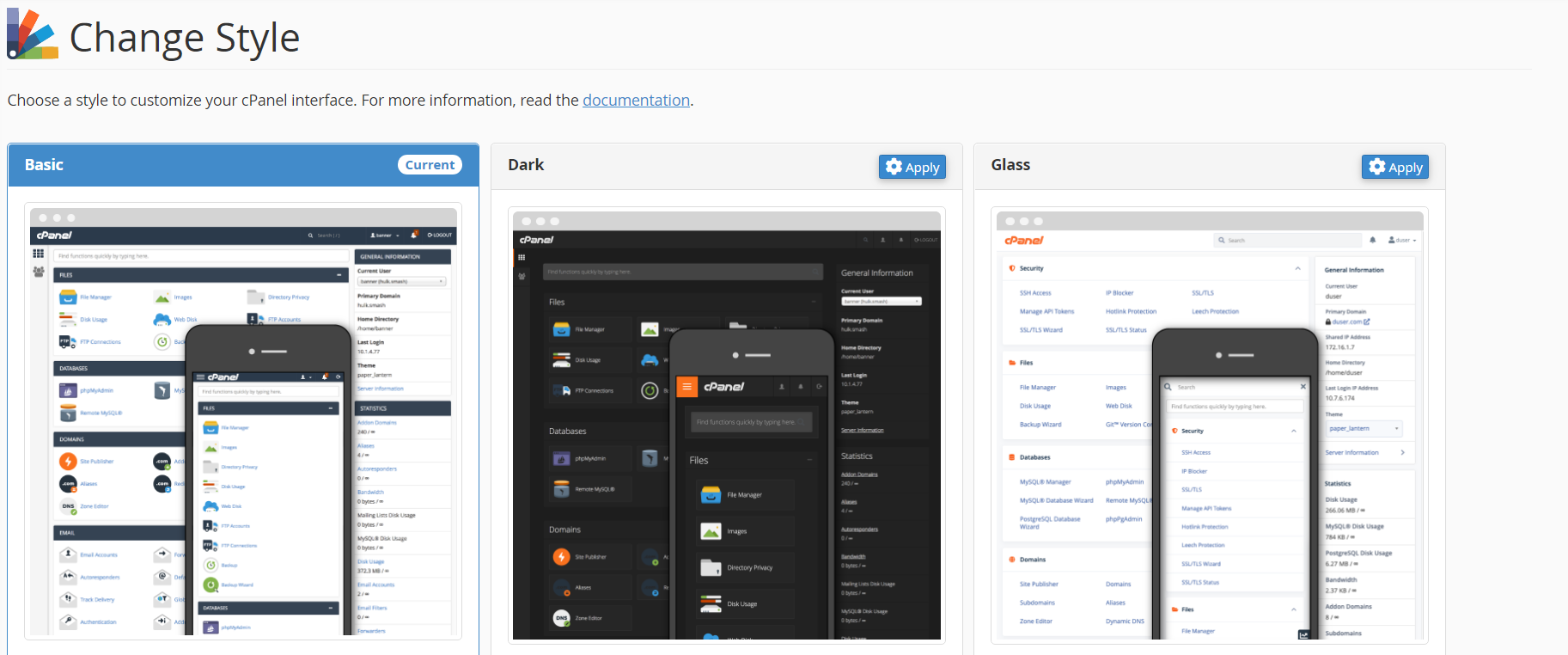Click the search field in Glass preview

pyautogui.click(x=1289, y=241)
